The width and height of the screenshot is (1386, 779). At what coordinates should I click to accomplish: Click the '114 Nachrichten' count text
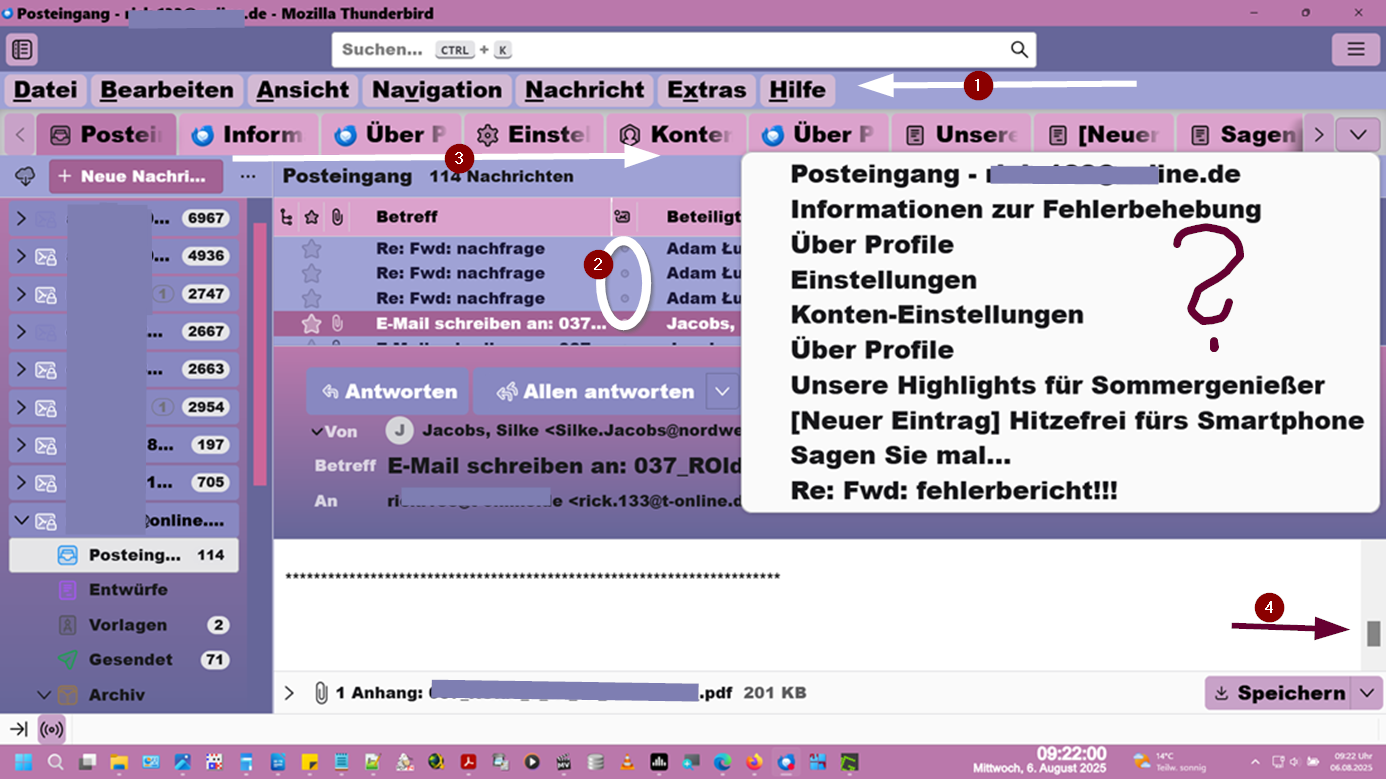(502, 176)
